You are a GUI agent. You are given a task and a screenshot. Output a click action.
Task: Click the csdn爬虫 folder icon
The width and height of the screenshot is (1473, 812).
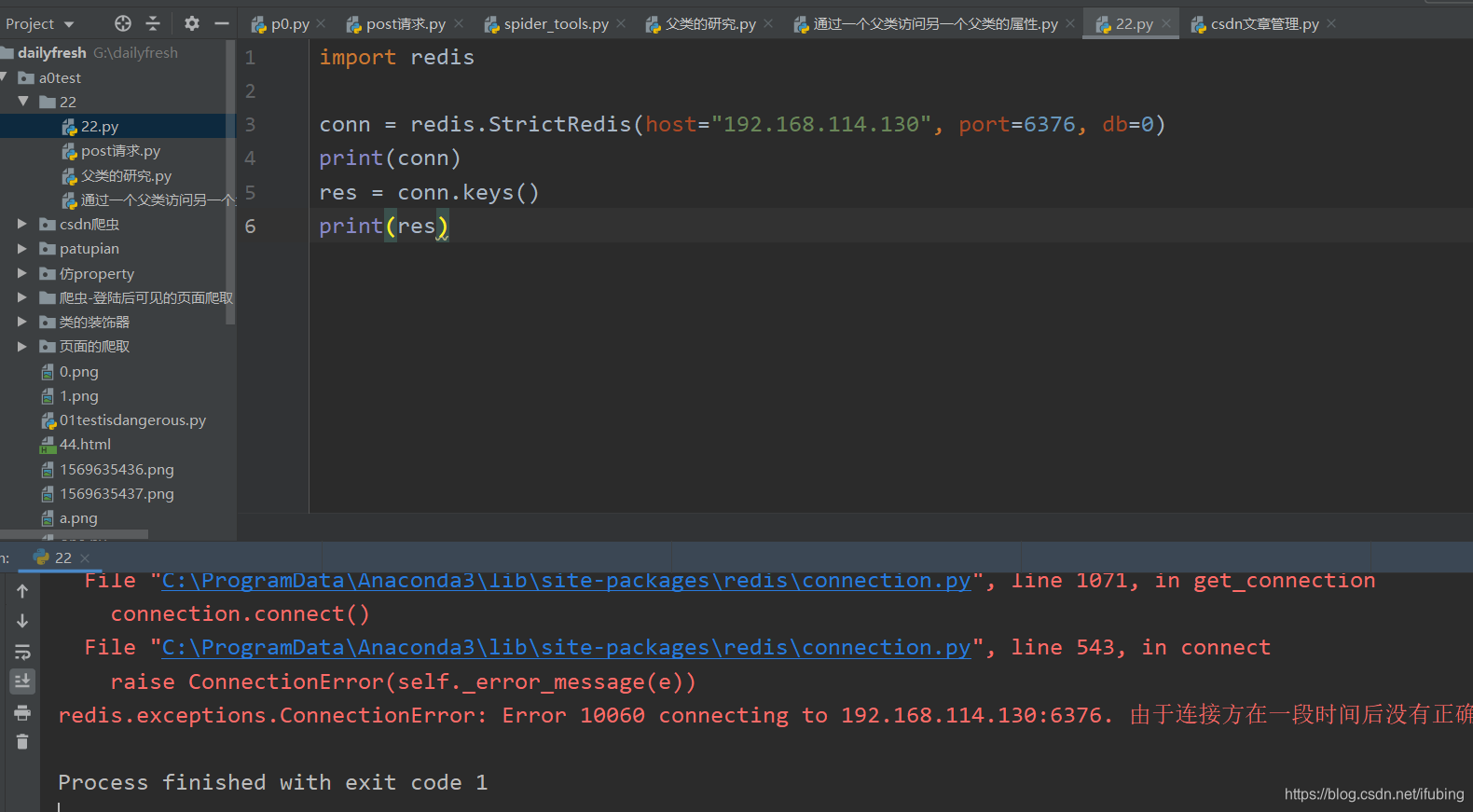coord(48,224)
